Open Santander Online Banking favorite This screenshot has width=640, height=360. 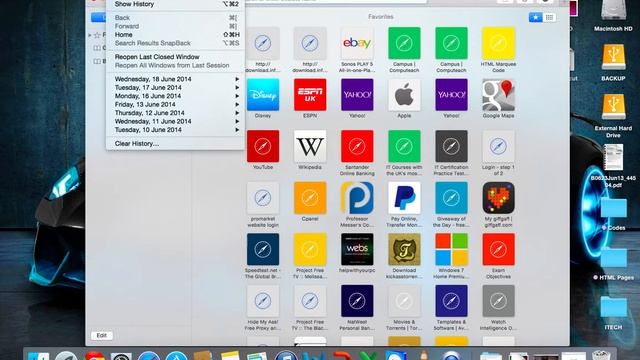coord(357,146)
